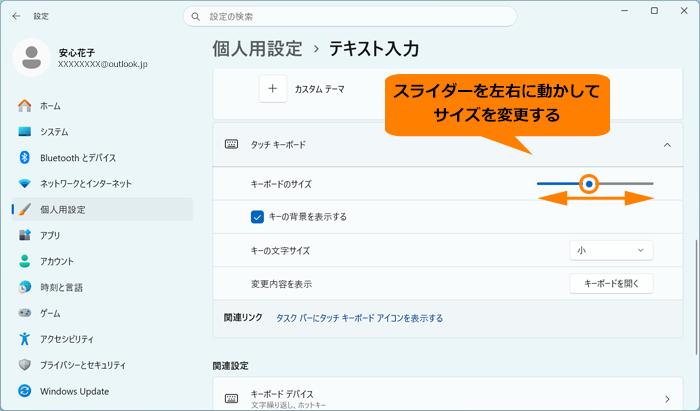Click the search magnifier icon
This screenshot has width=700, height=411.
point(195,17)
